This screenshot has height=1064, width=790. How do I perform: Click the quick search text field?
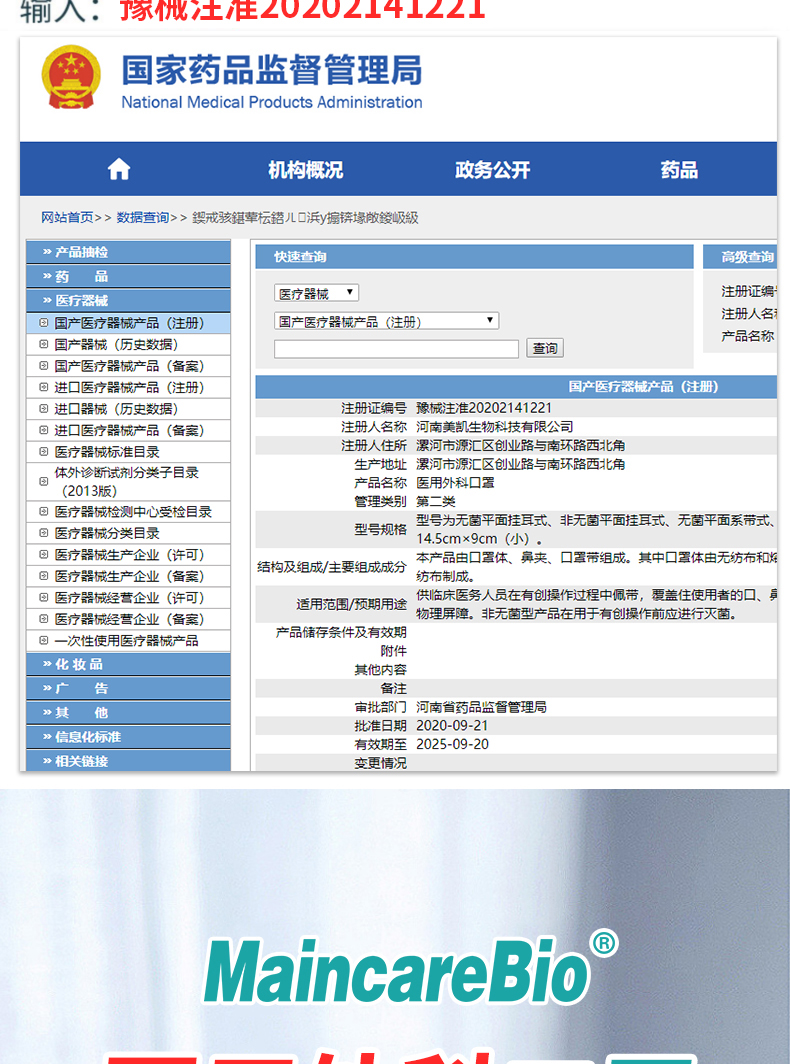pos(396,348)
